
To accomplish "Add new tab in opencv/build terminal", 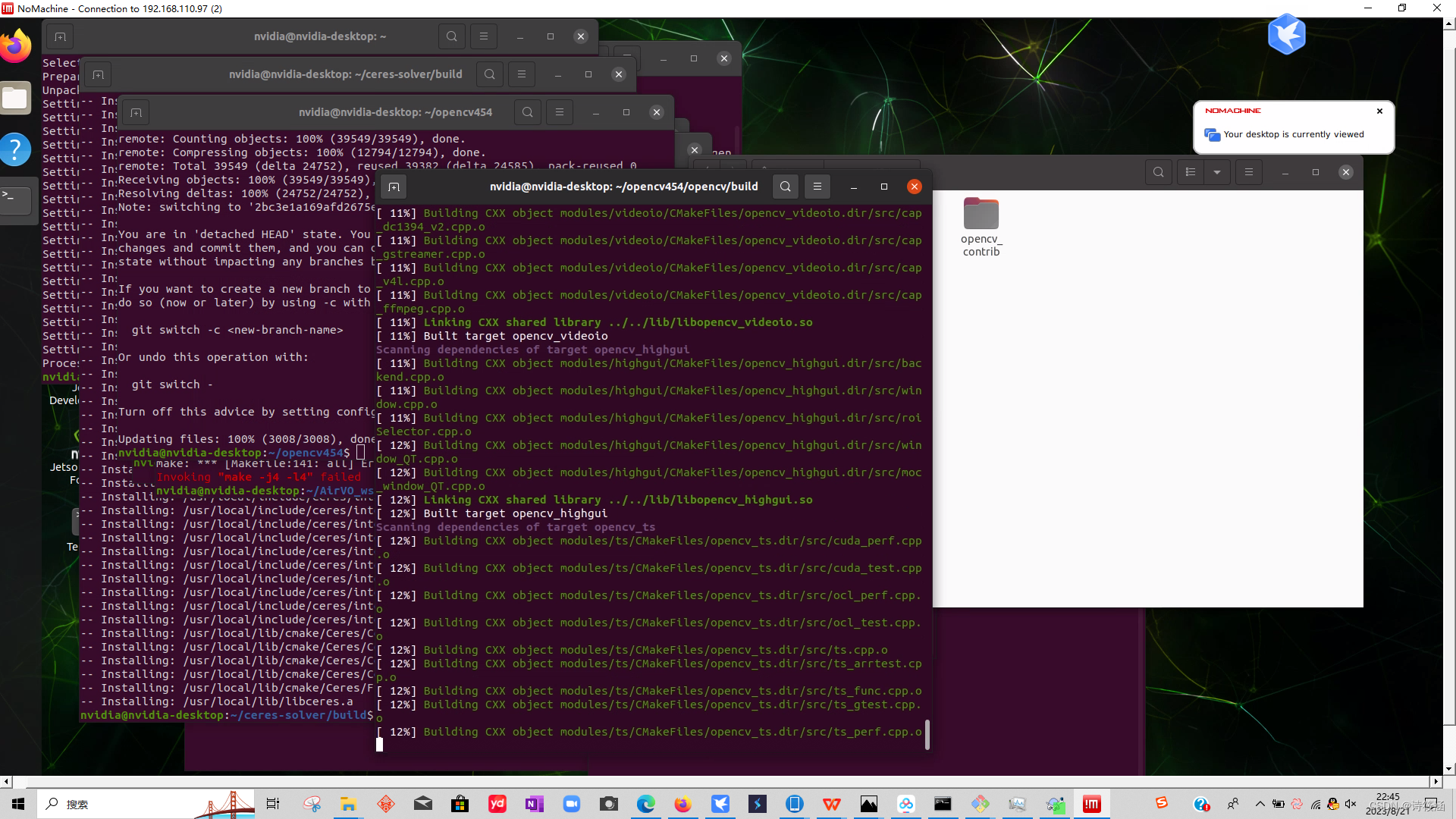I will pyautogui.click(x=394, y=187).
